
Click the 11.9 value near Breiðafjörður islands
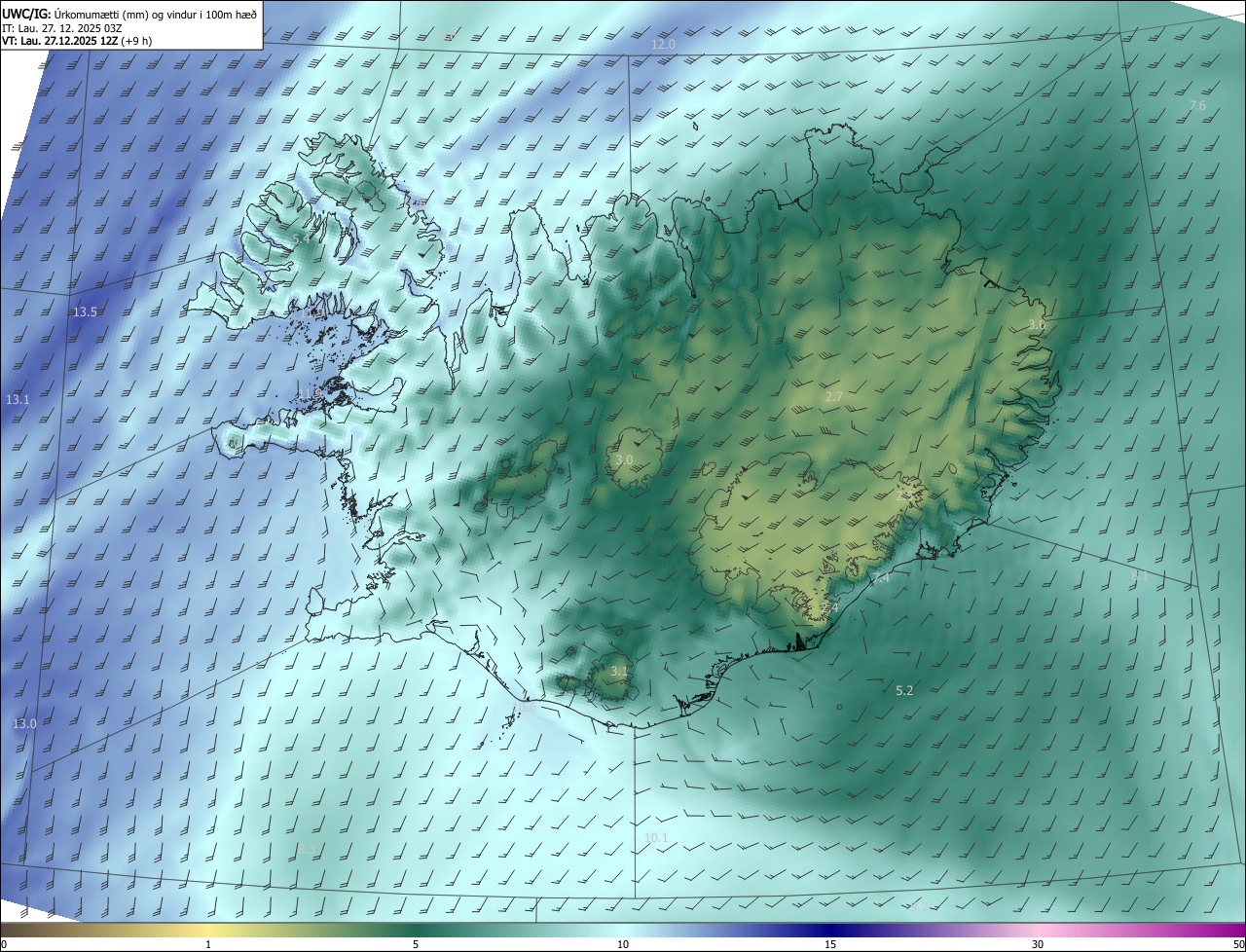310,392
